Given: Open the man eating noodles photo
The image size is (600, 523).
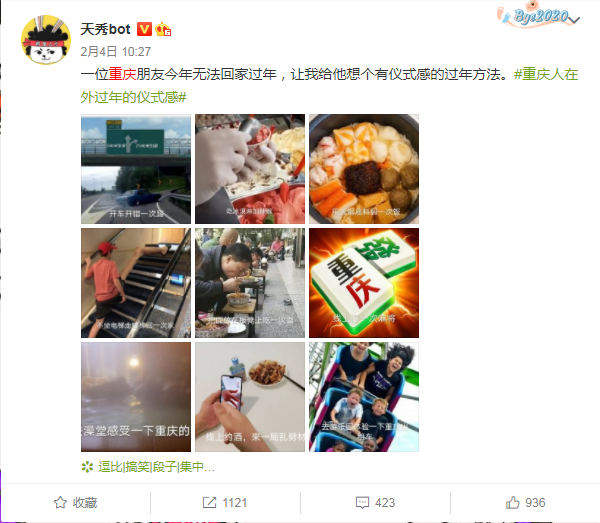Looking at the screenshot, I should point(250,283).
